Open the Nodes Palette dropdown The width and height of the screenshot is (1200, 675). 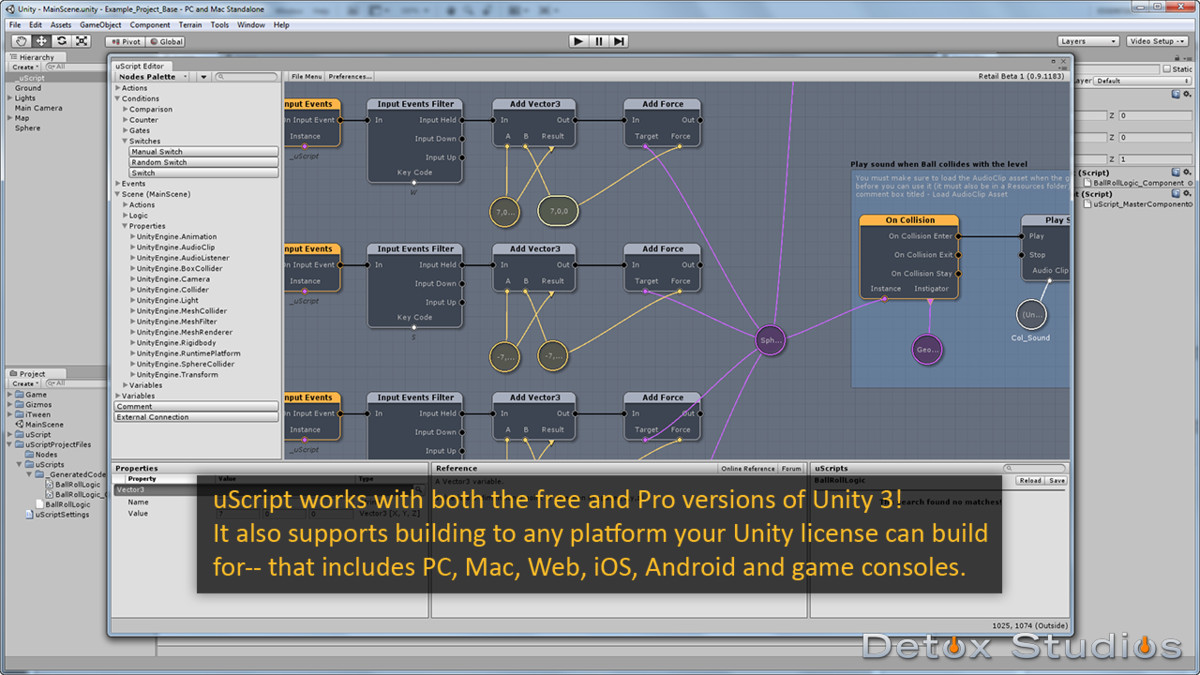pyautogui.click(x=153, y=76)
